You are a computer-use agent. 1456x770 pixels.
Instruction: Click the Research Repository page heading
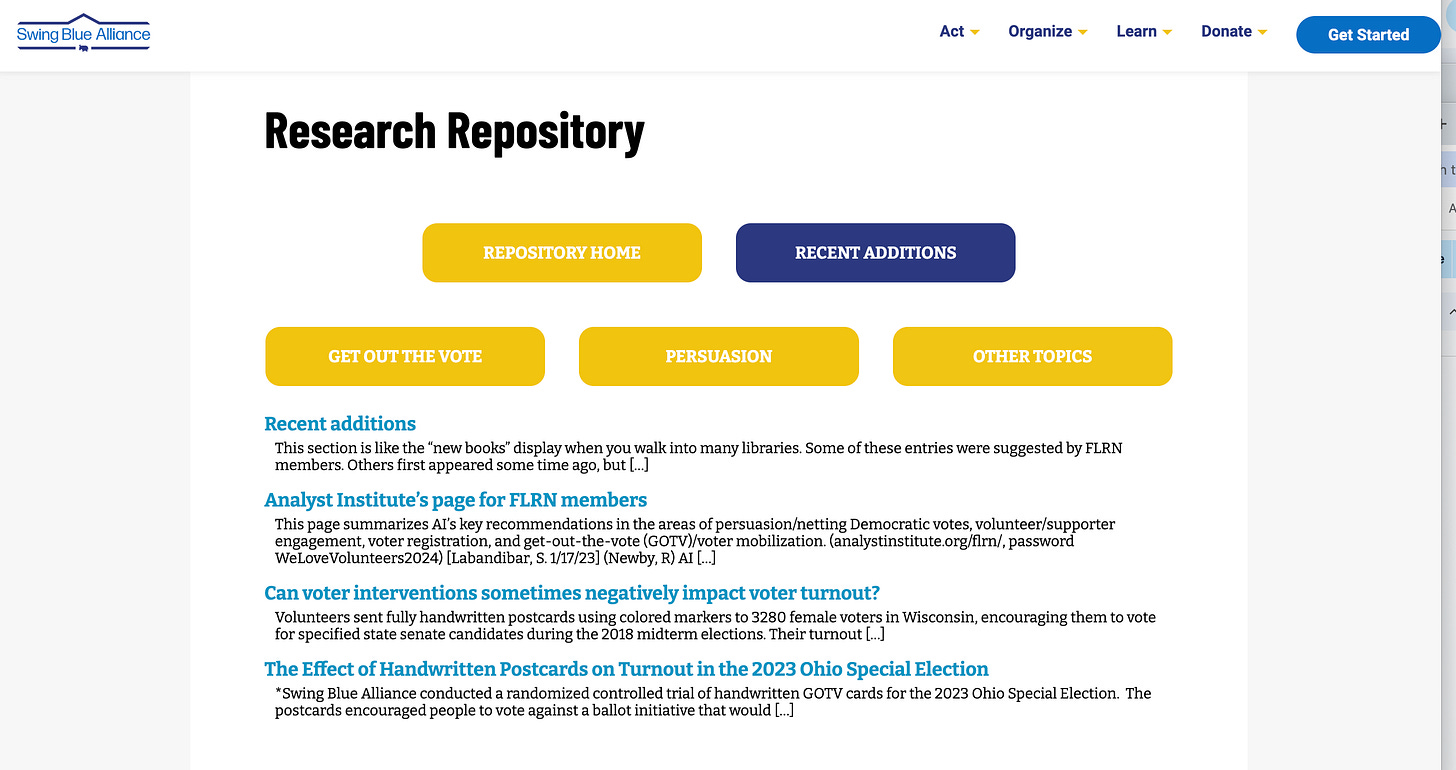454,131
